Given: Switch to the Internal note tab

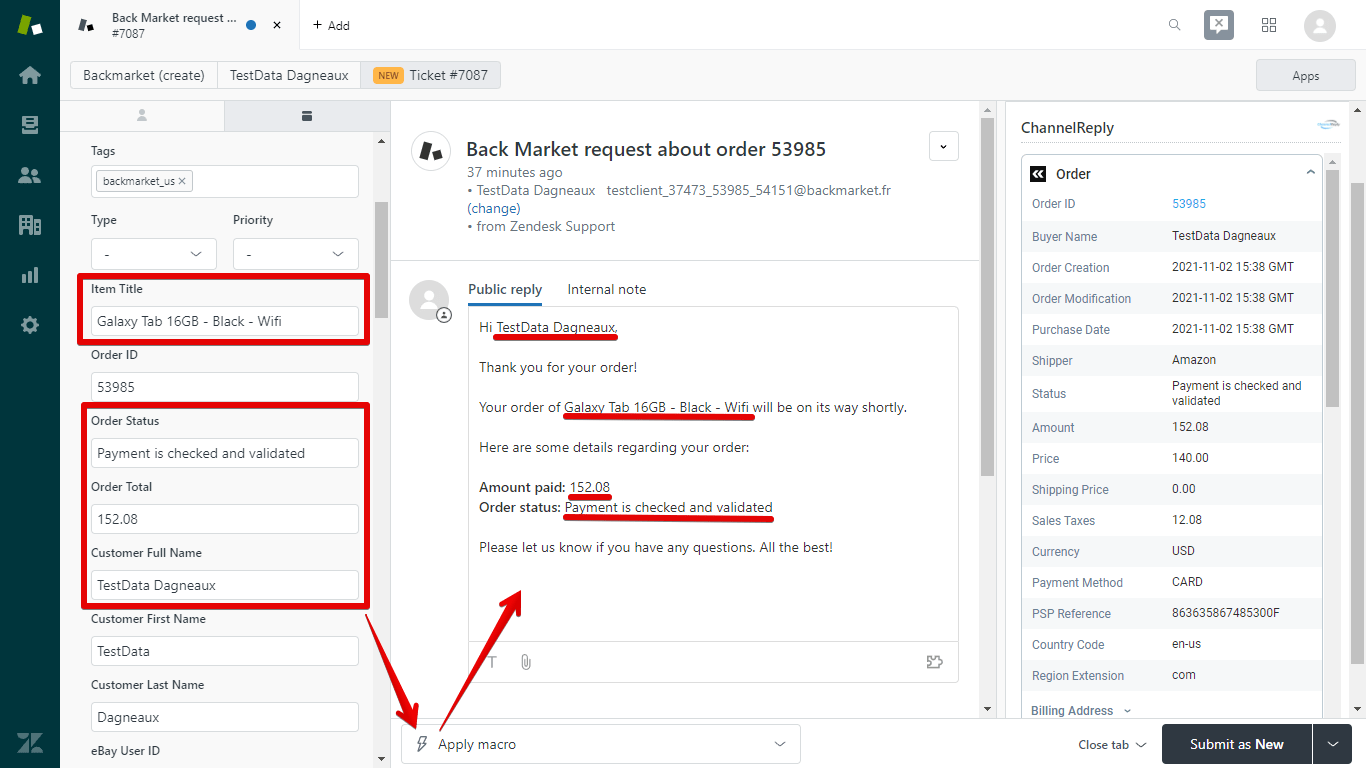Looking at the screenshot, I should 606,289.
